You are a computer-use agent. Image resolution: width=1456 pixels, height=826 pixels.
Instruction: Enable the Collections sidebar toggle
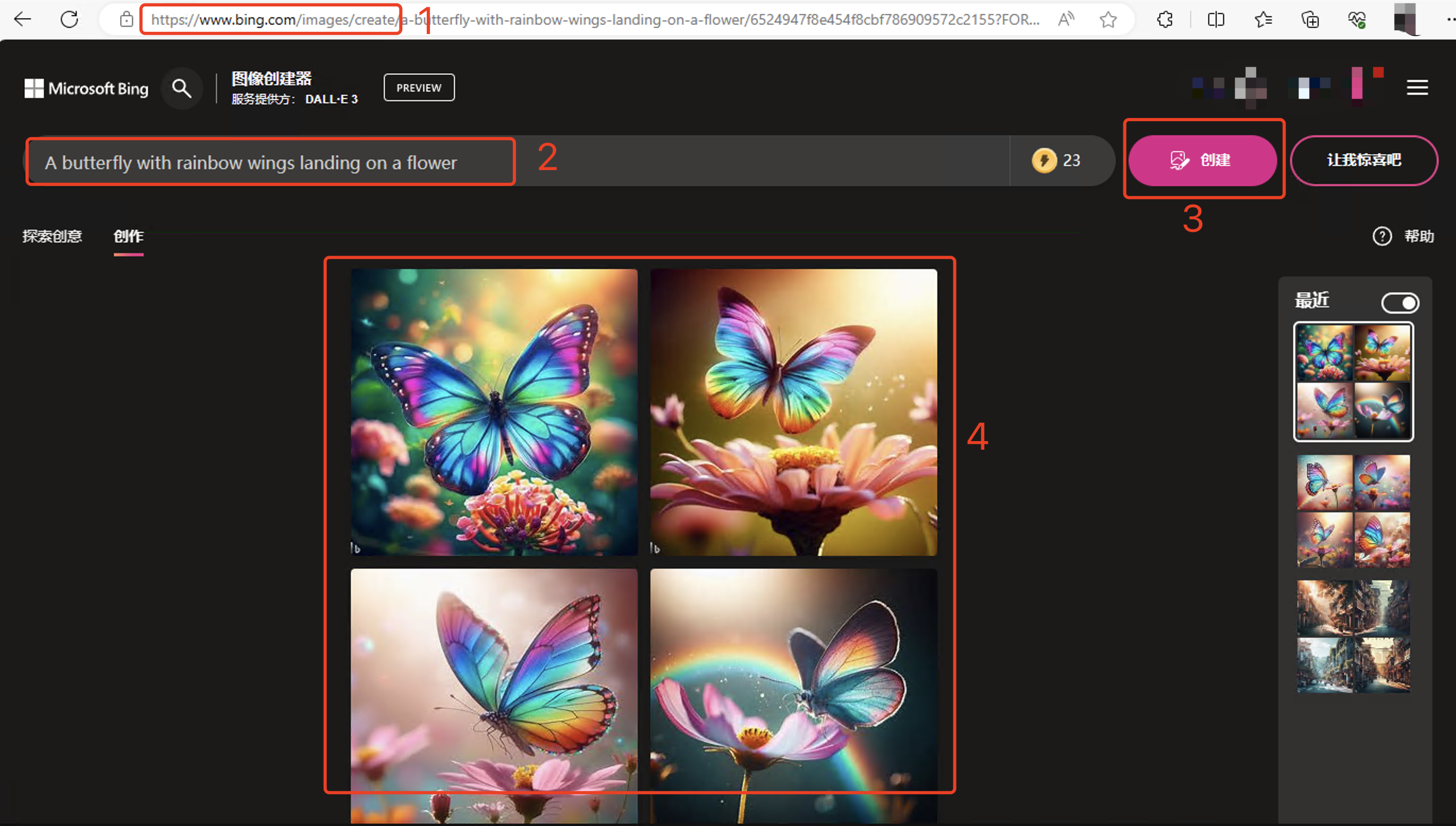click(1400, 303)
